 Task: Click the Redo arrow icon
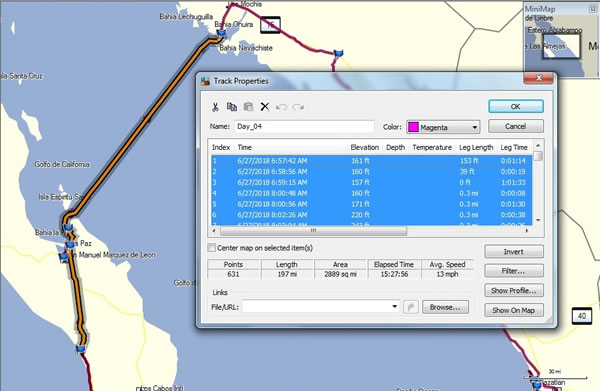298,107
